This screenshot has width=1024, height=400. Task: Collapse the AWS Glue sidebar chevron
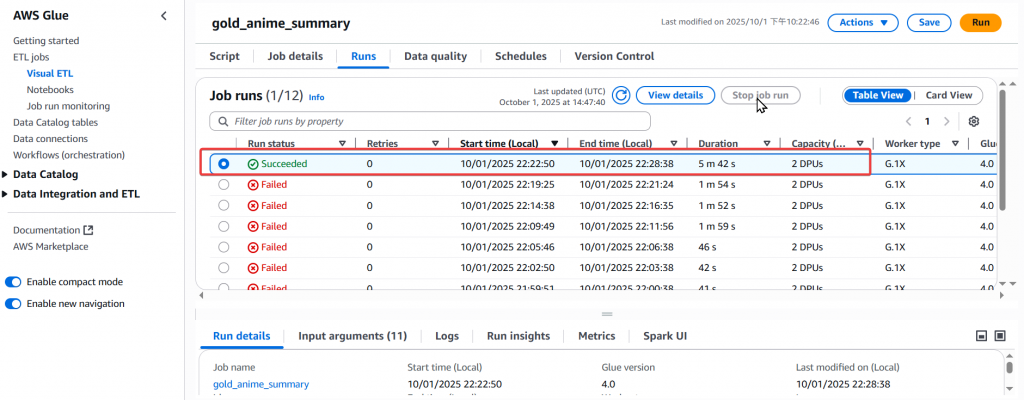click(x=164, y=16)
